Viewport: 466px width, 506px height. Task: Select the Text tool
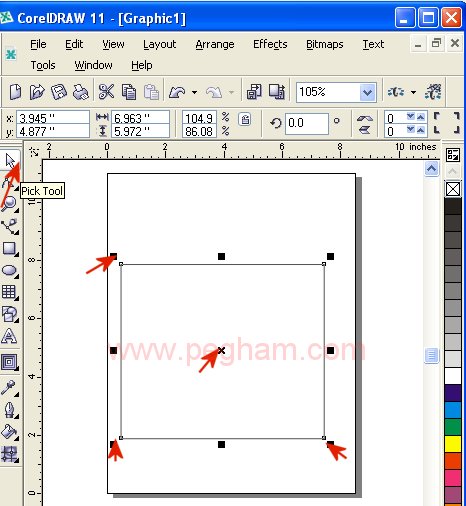click(9, 336)
